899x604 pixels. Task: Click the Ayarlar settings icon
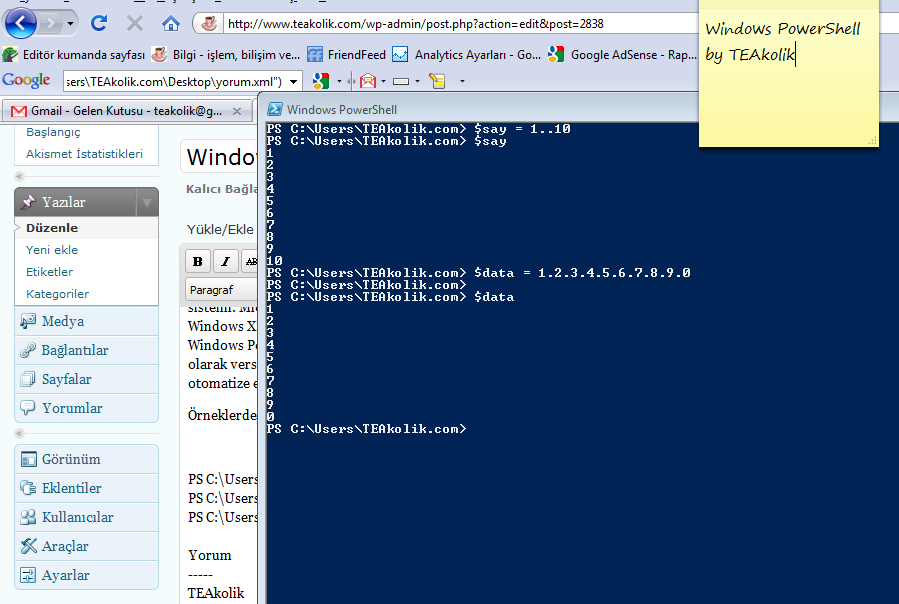click(28, 575)
